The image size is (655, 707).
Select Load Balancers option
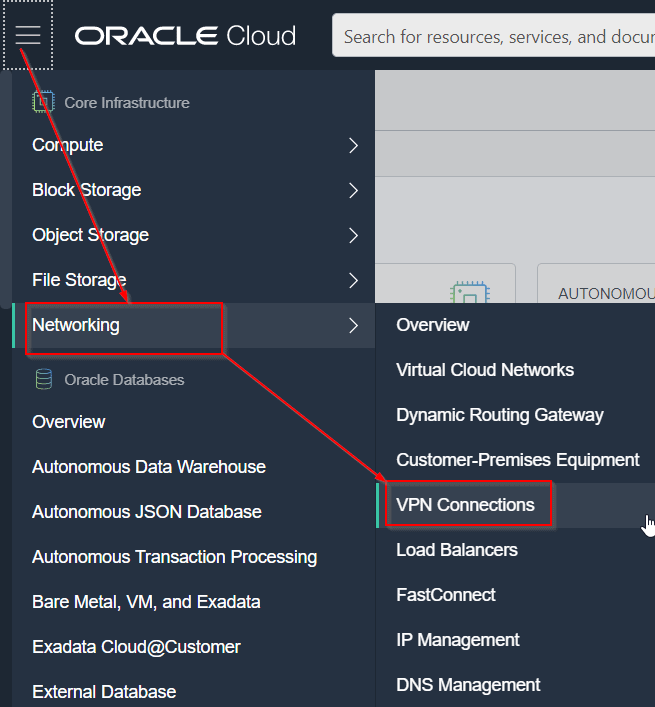coord(457,550)
